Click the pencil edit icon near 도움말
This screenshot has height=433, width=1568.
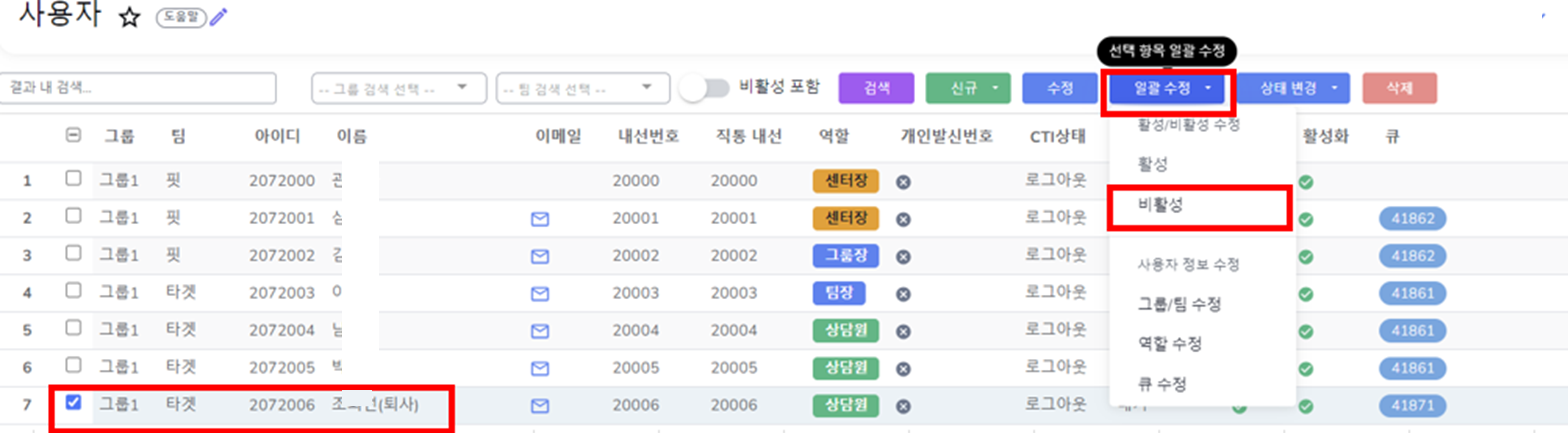(x=218, y=17)
